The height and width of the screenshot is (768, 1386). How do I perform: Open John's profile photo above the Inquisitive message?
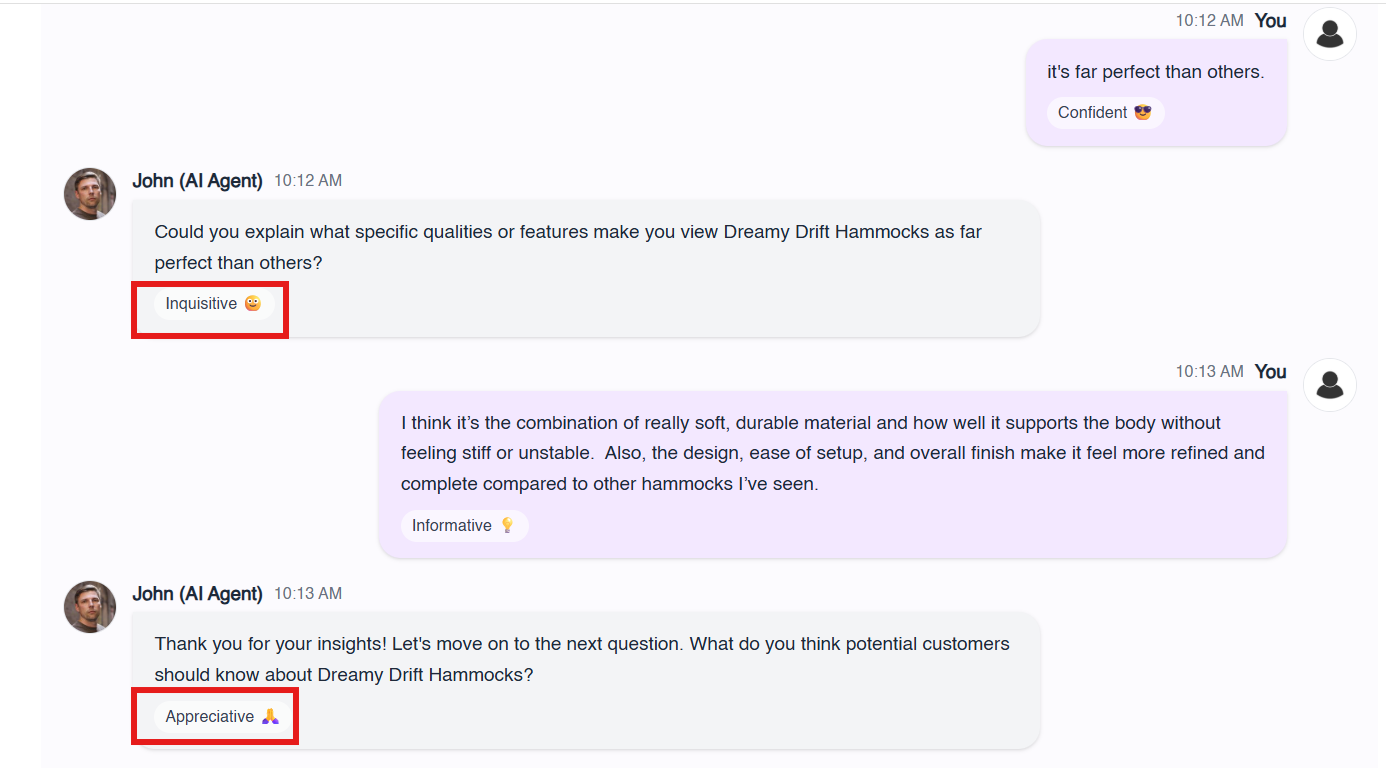pyautogui.click(x=90, y=194)
